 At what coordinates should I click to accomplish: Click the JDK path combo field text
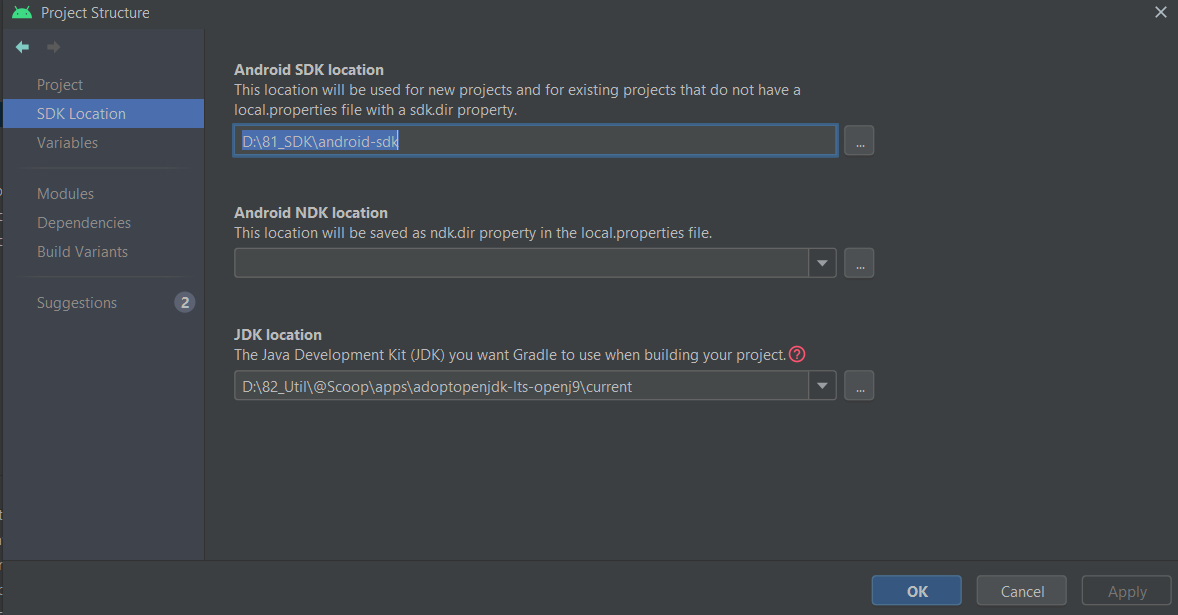[437, 387]
